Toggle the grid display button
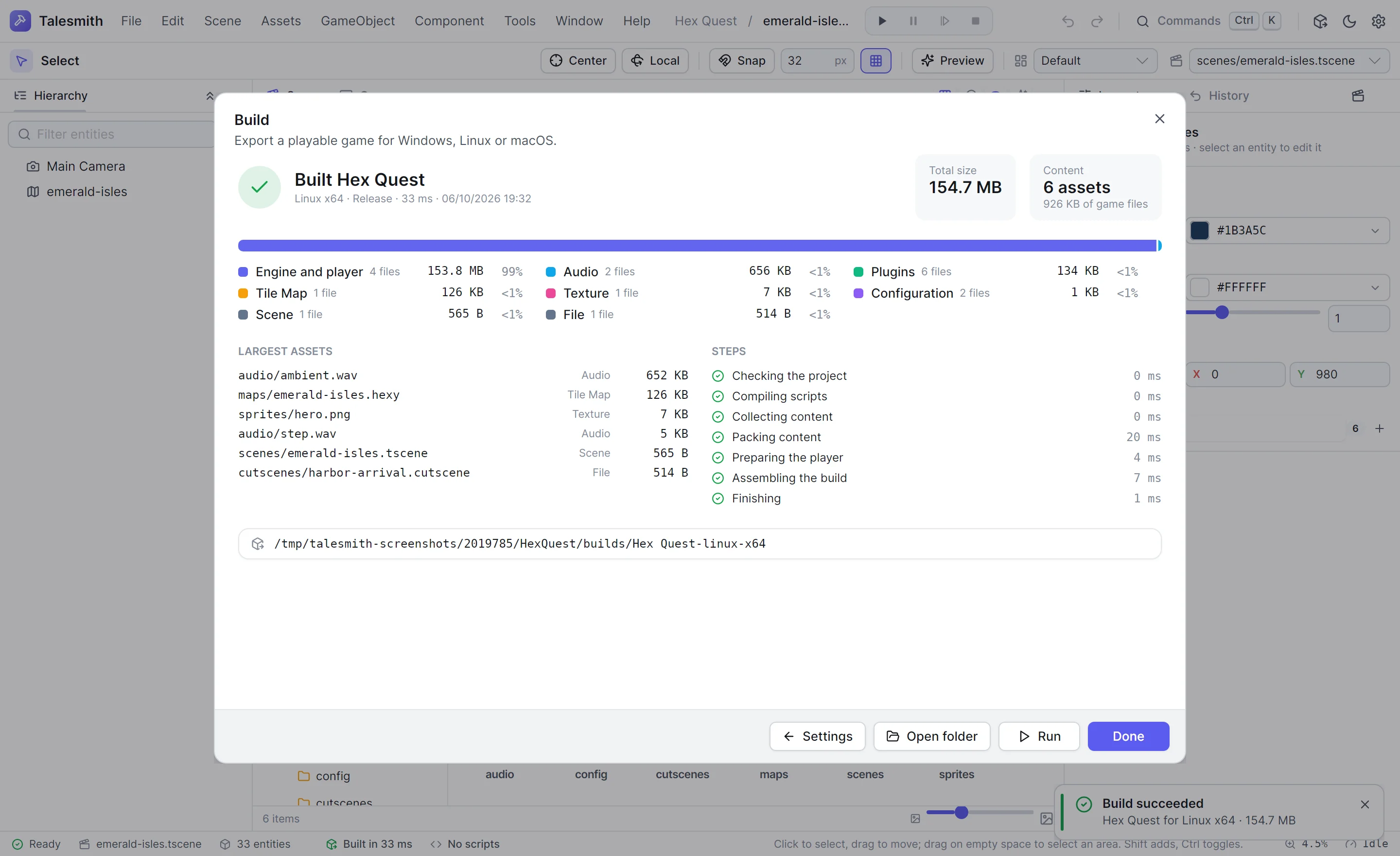The image size is (1400, 856). click(875, 61)
